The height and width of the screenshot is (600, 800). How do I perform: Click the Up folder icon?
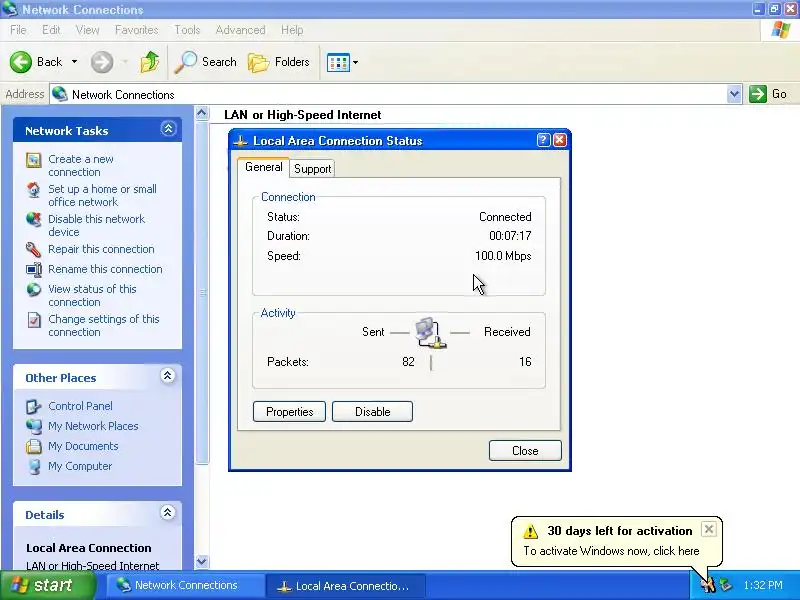click(x=149, y=62)
